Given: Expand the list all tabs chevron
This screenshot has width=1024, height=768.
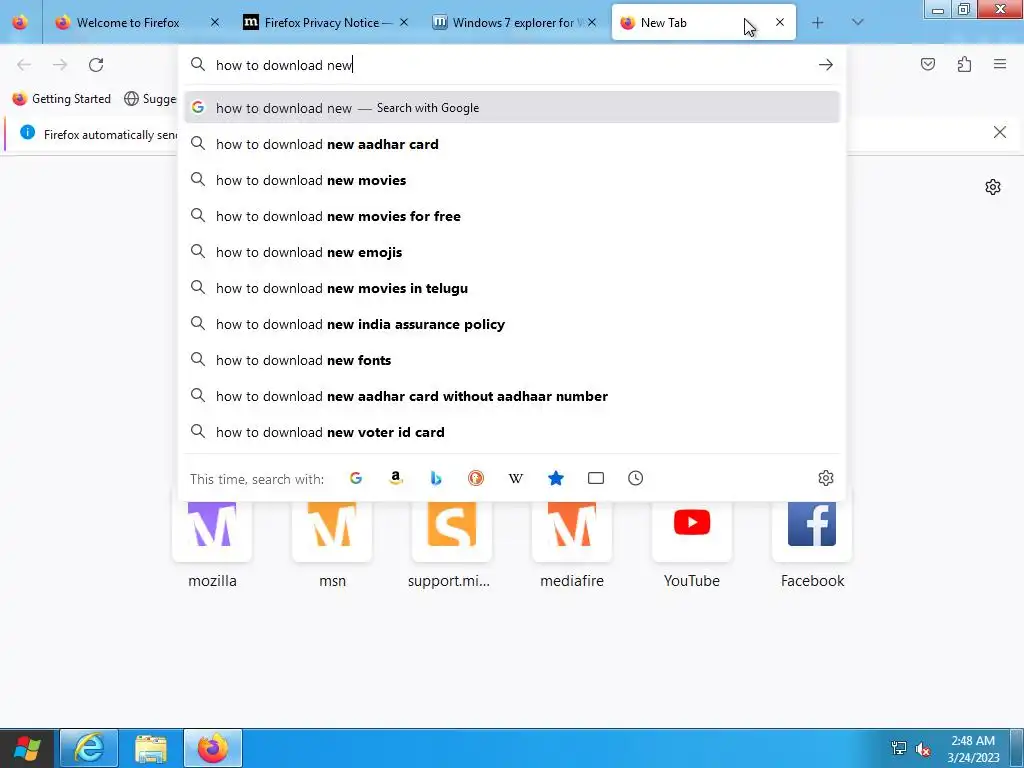Looking at the screenshot, I should pos(857,22).
